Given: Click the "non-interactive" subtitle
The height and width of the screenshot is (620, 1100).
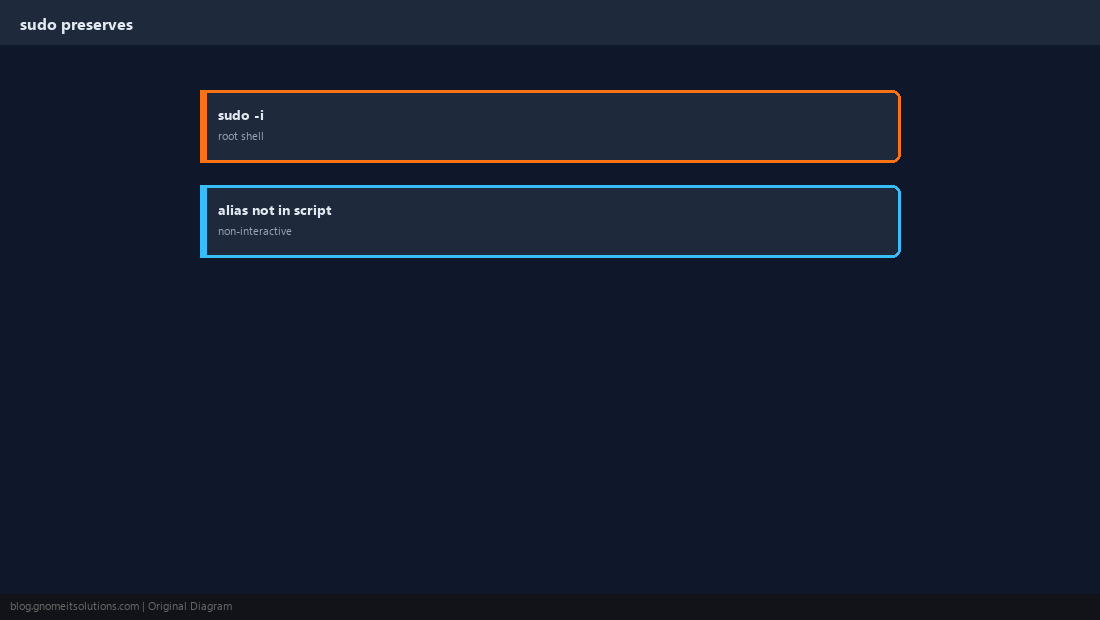Looking at the screenshot, I should pyautogui.click(x=255, y=231).
